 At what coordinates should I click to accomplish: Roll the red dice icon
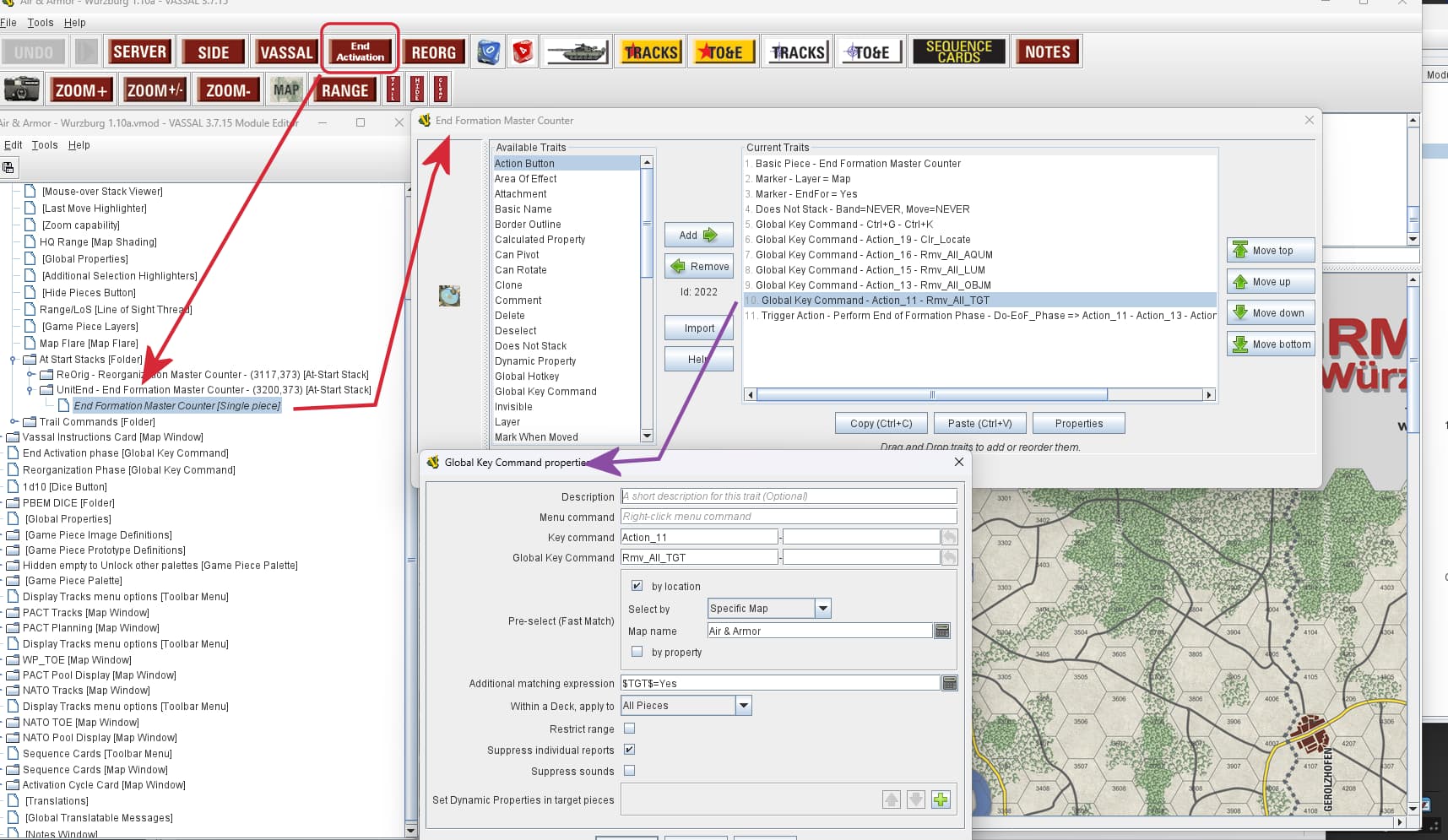point(523,51)
